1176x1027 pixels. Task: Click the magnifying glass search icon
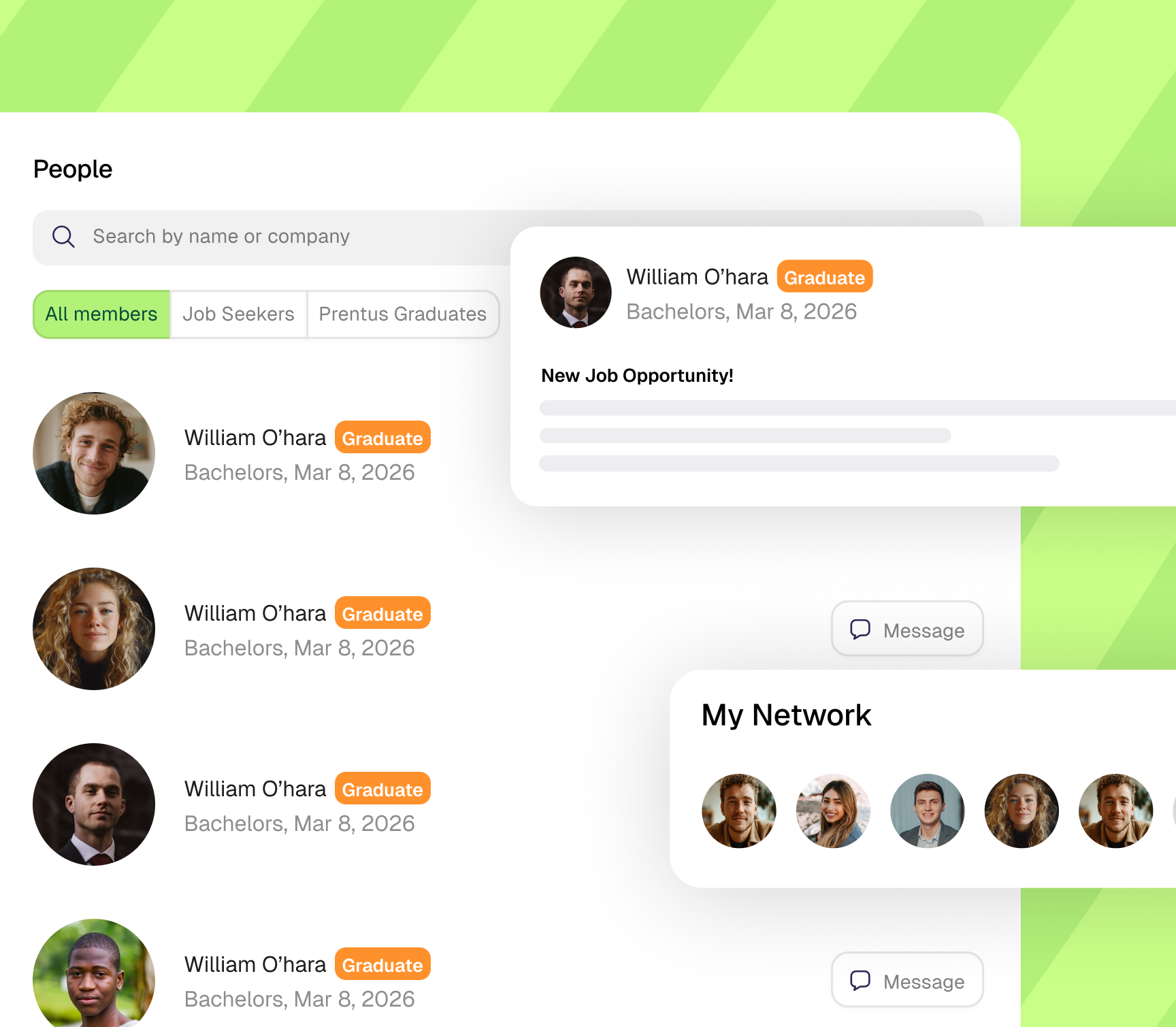pyautogui.click(x=63, y=237)
